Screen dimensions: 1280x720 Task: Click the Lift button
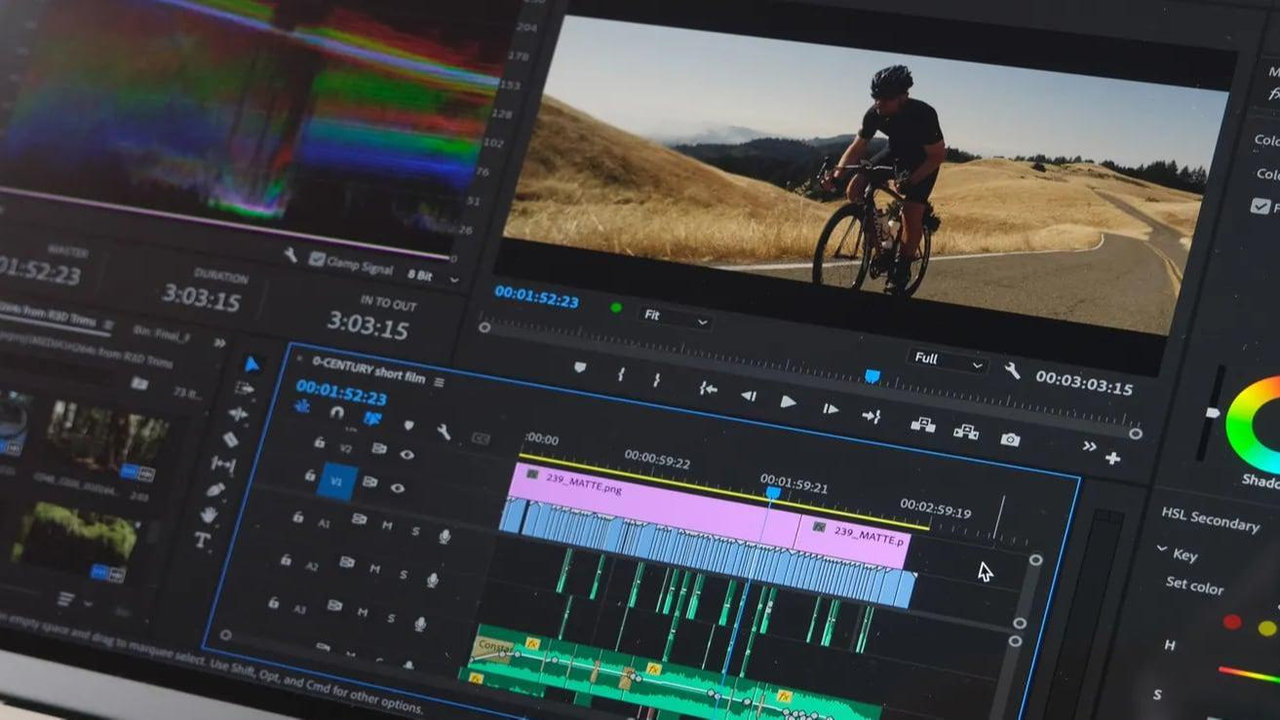[922, 424]
